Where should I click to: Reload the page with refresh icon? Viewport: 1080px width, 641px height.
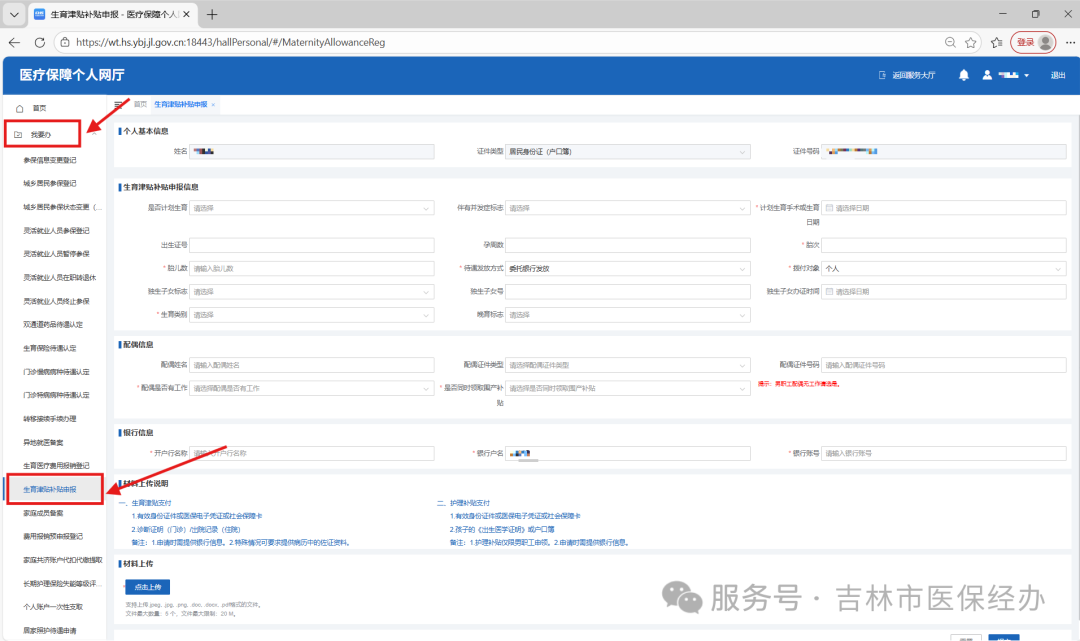click(x=40, y=43)
